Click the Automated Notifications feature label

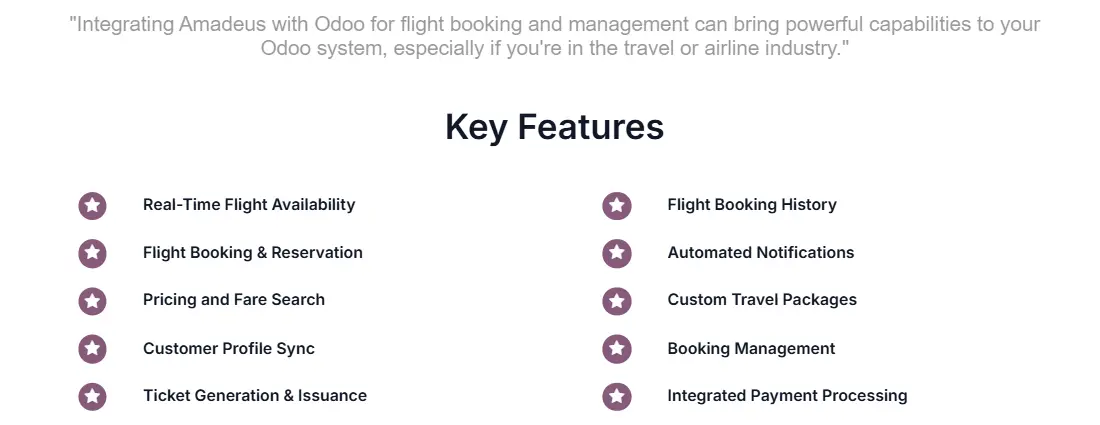pyautogui.click(x=760, y=253)
